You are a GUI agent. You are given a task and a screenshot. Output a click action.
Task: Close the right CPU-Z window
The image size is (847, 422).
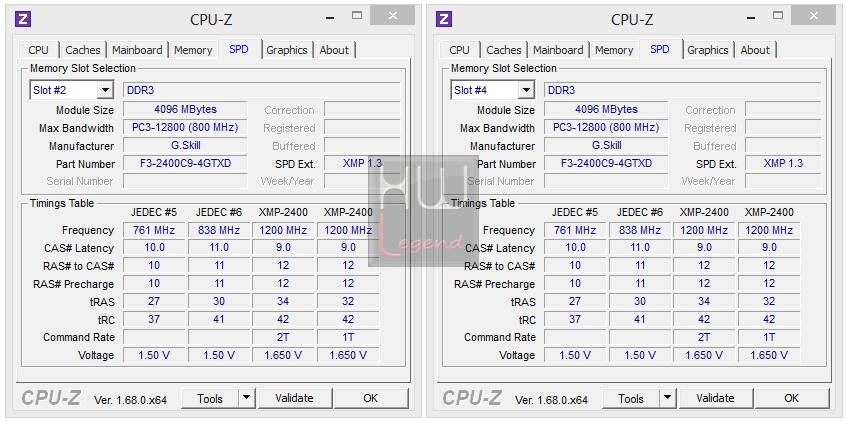(x=814, y=16)
